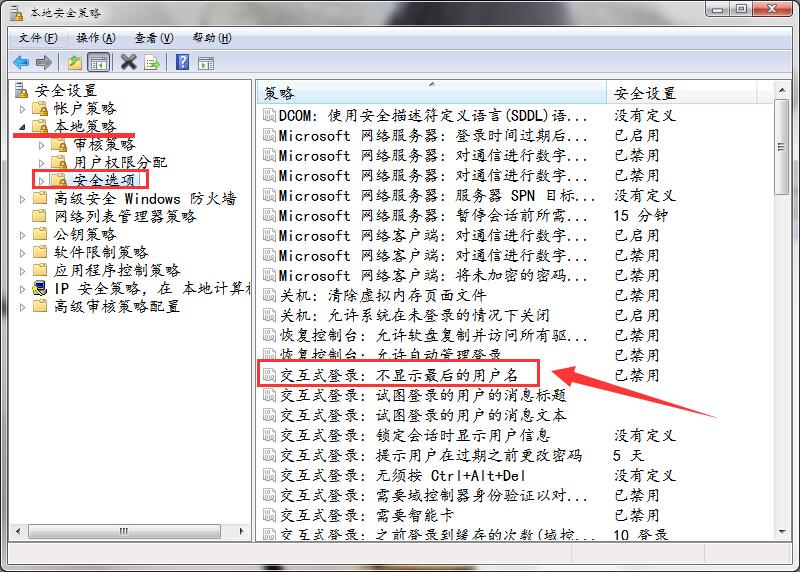Click the gray Forward arrow in toolbar
Image resolution: width=800 pixels, height=572 pixels.
(x=42, y=62)
